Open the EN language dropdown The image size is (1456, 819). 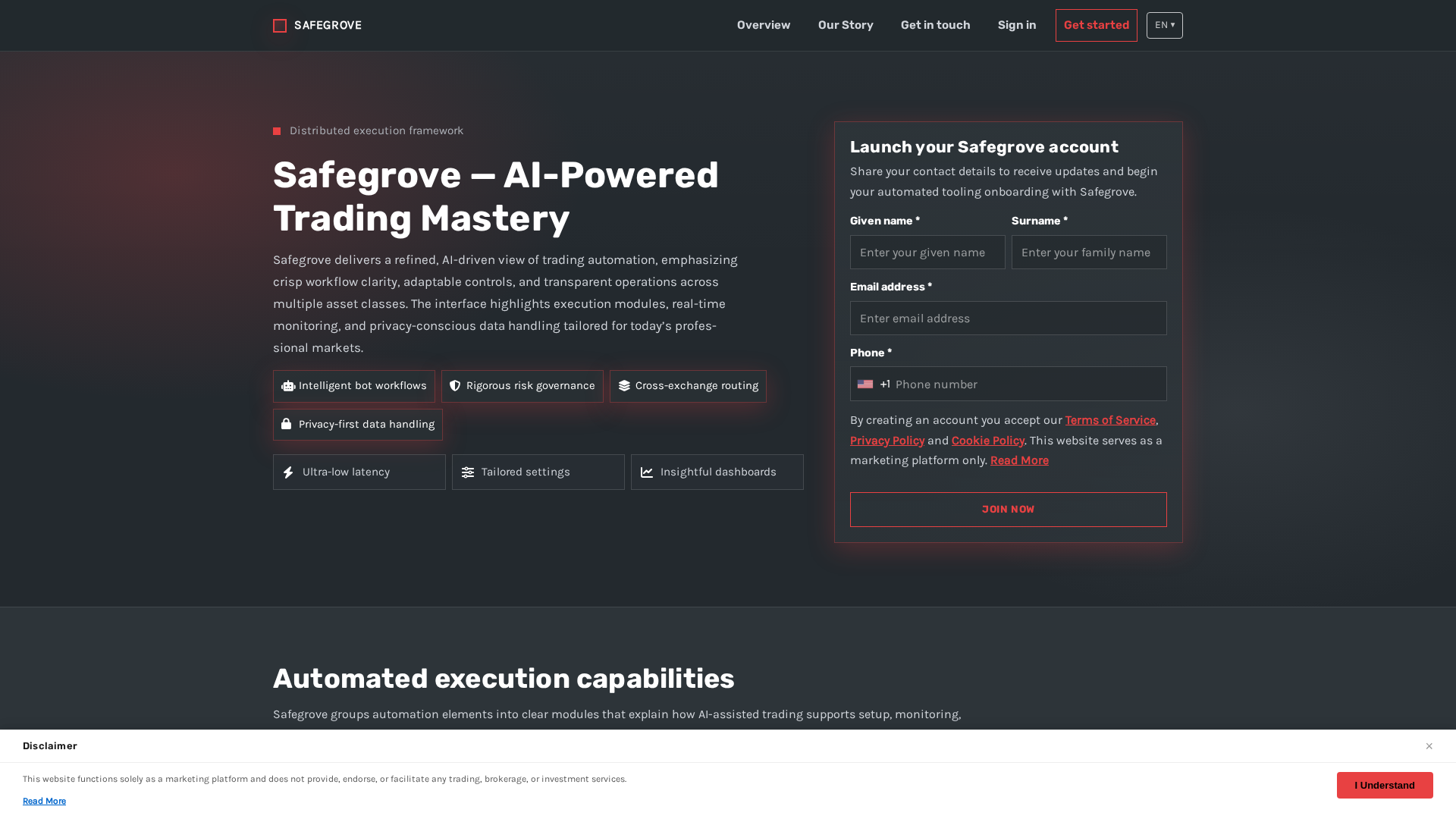click(1165, 25)
